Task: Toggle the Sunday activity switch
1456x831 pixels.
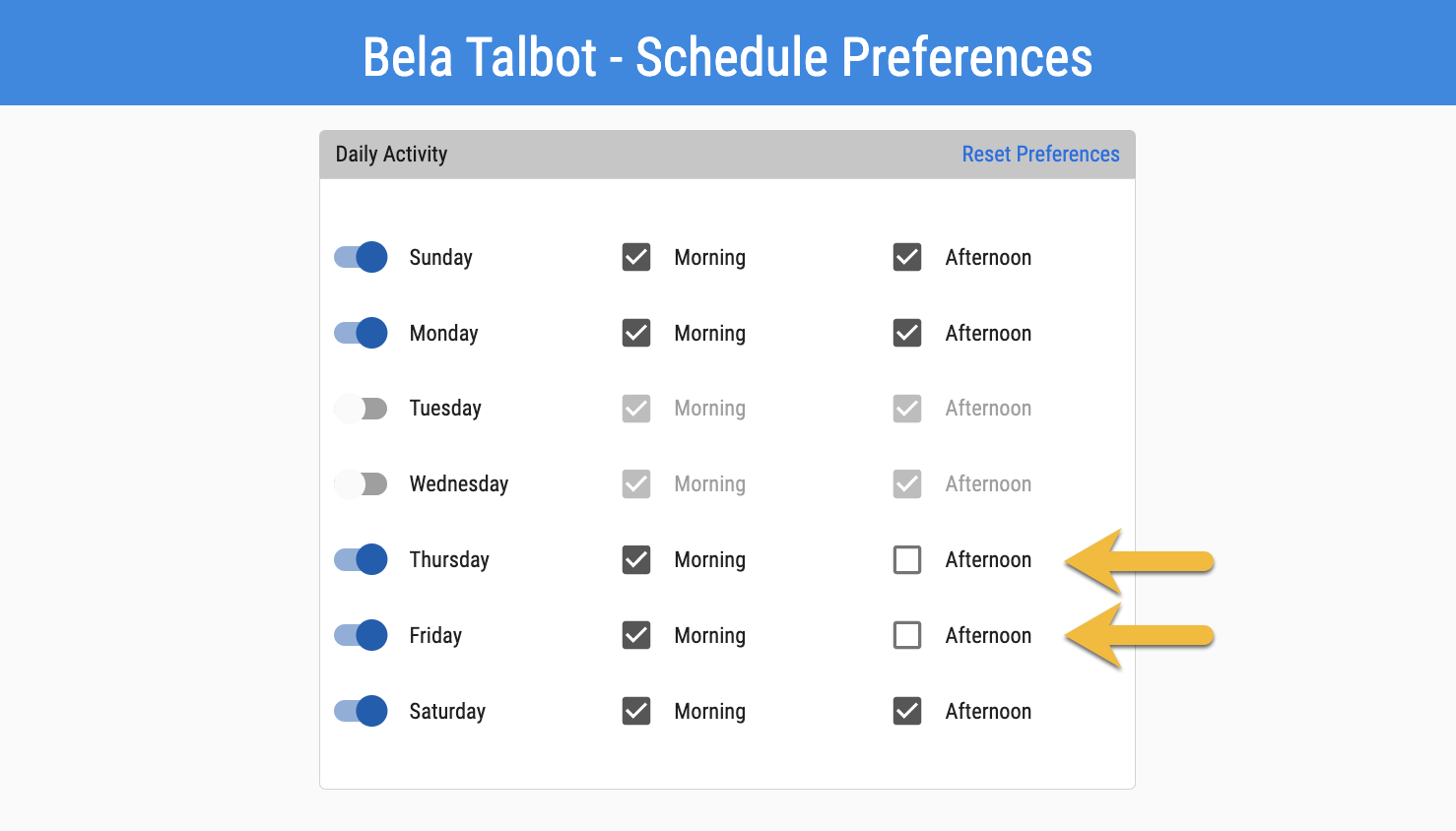Action: coord(361,257)
